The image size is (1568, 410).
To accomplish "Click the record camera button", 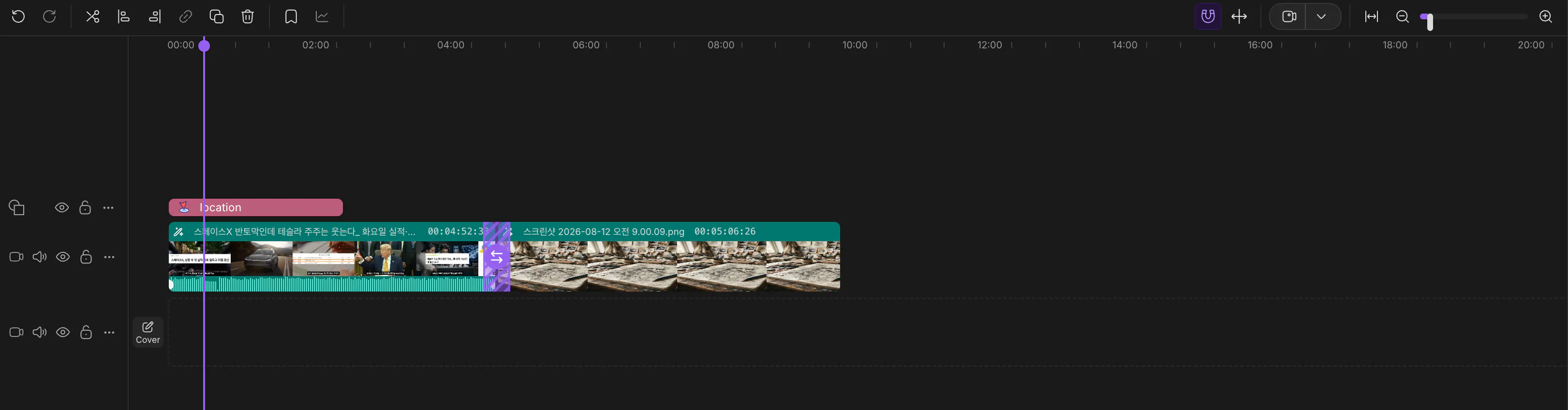I will 1288,16.
